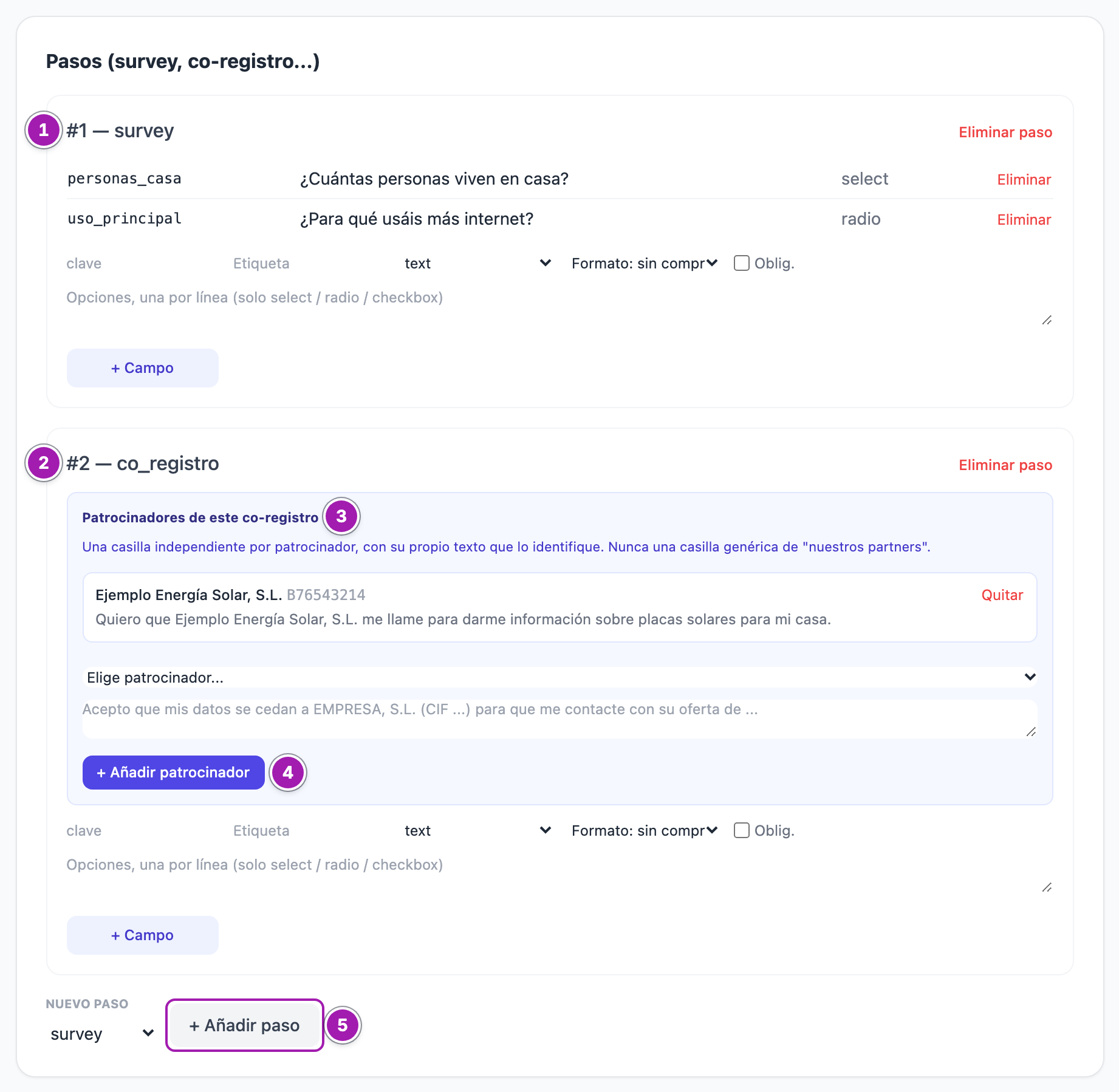Click the + Añadir paso button

coord(245,1025)
